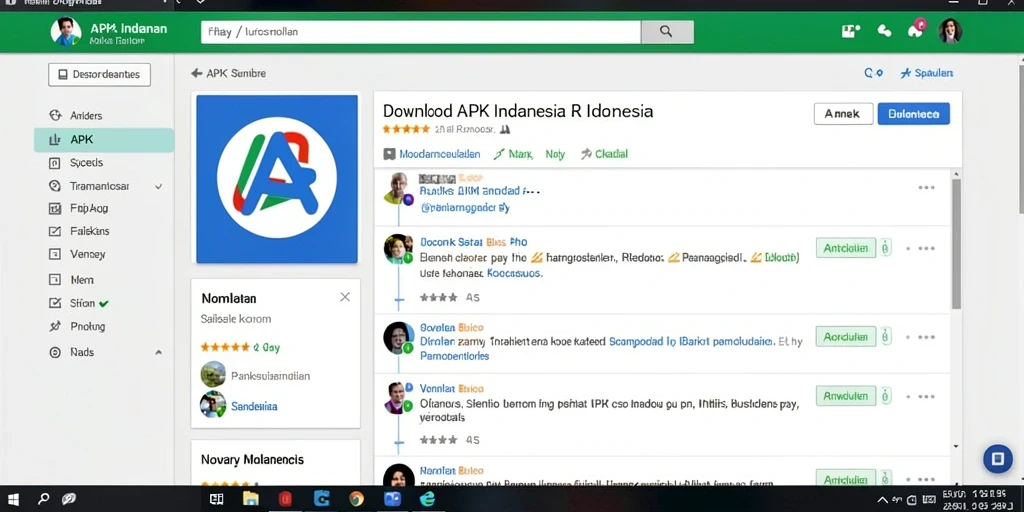The width and height of the screenshot is (1024, 512).
Task: Click the large APK app logo thumbnail
Action: (x=277, y=179)
